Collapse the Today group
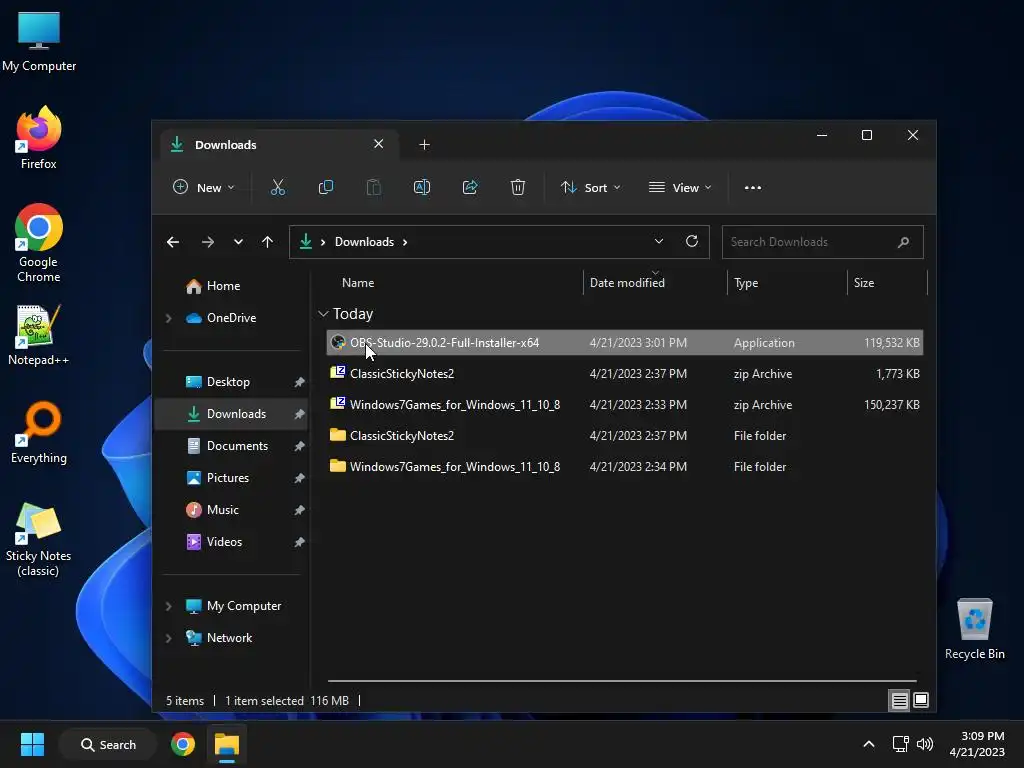 click(323, 314)
